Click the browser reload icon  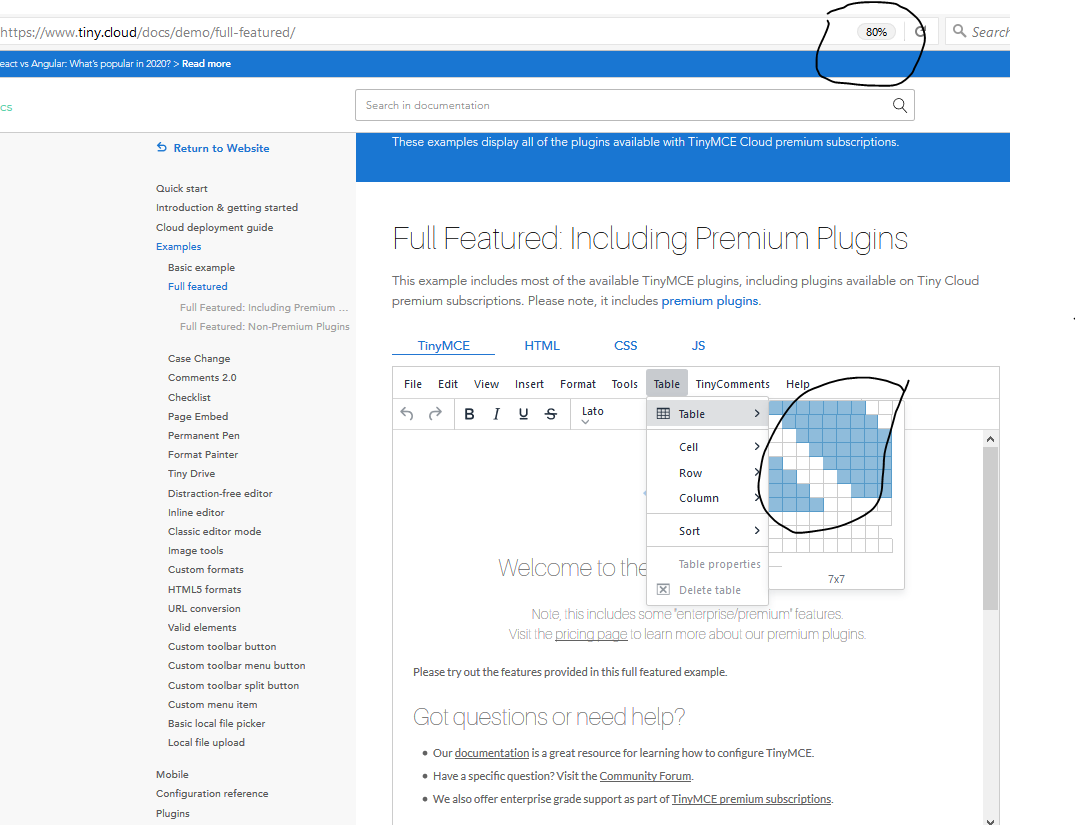click(x=921, y=32)
